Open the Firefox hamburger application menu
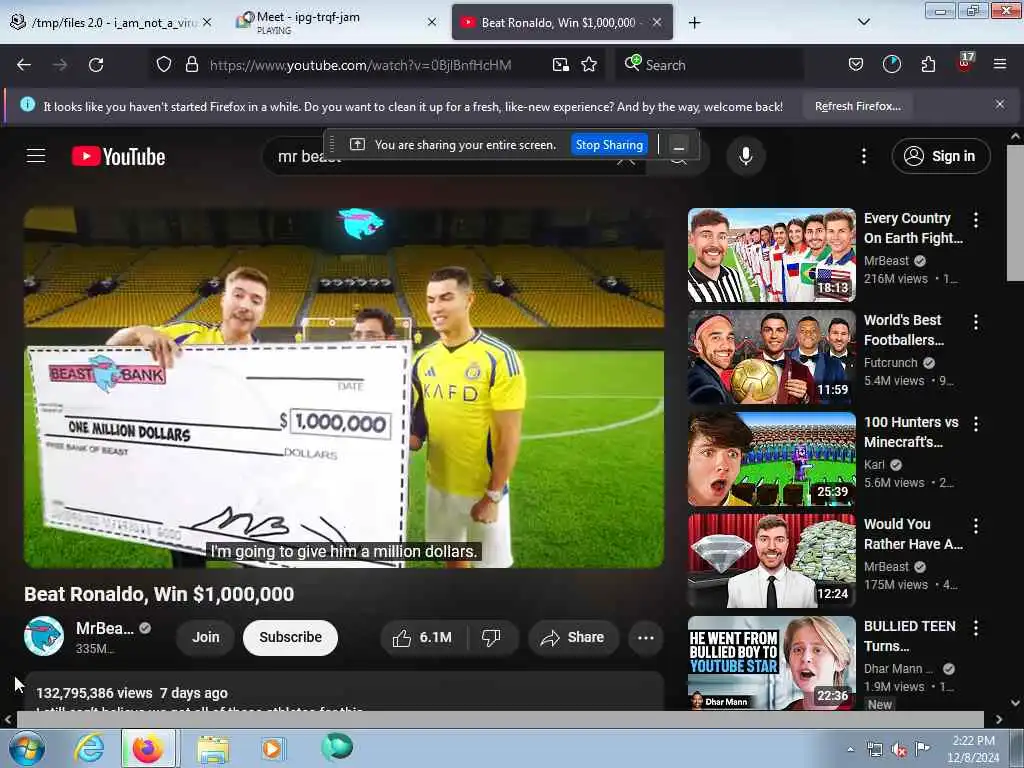The image size is (1024, 768). (999, 65)
